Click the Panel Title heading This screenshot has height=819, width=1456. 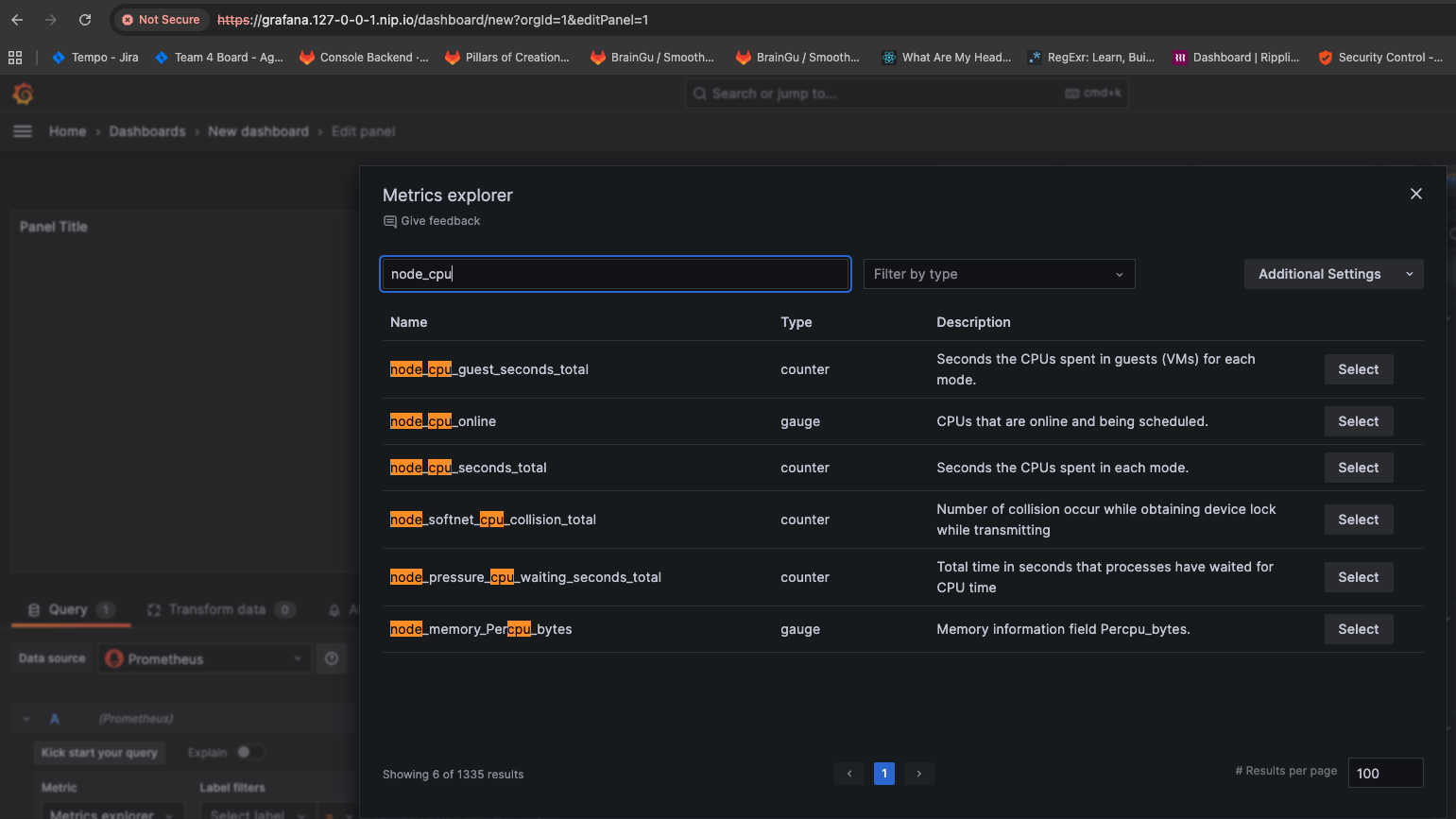[54, 227]
